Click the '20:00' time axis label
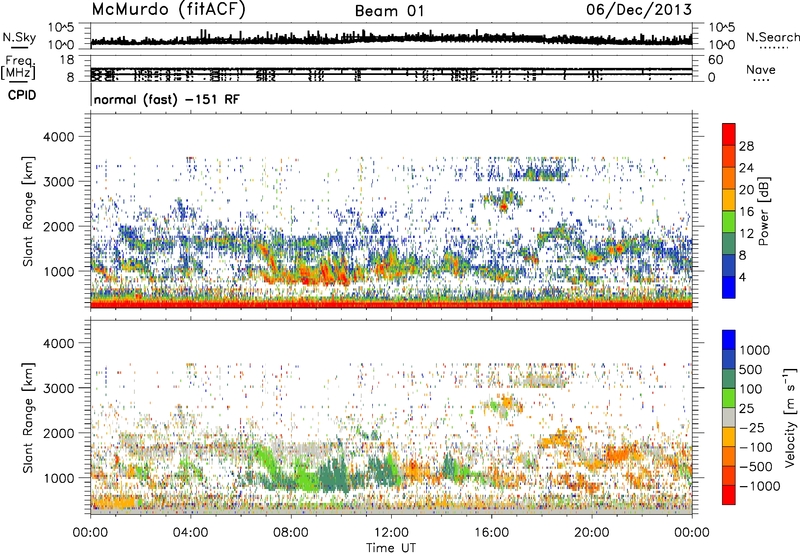800x554 pixels. coord(592,533)
